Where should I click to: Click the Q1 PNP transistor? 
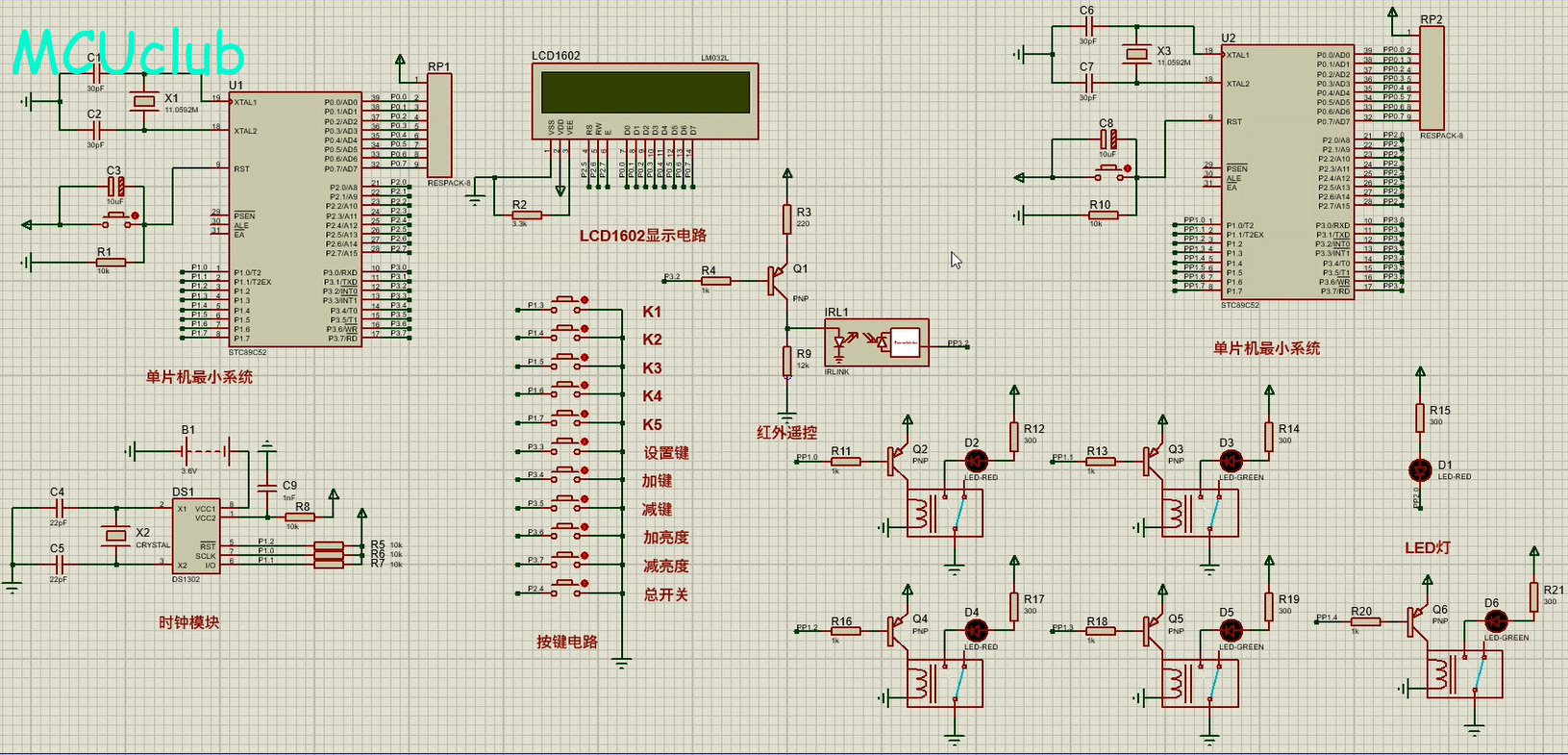777,280
